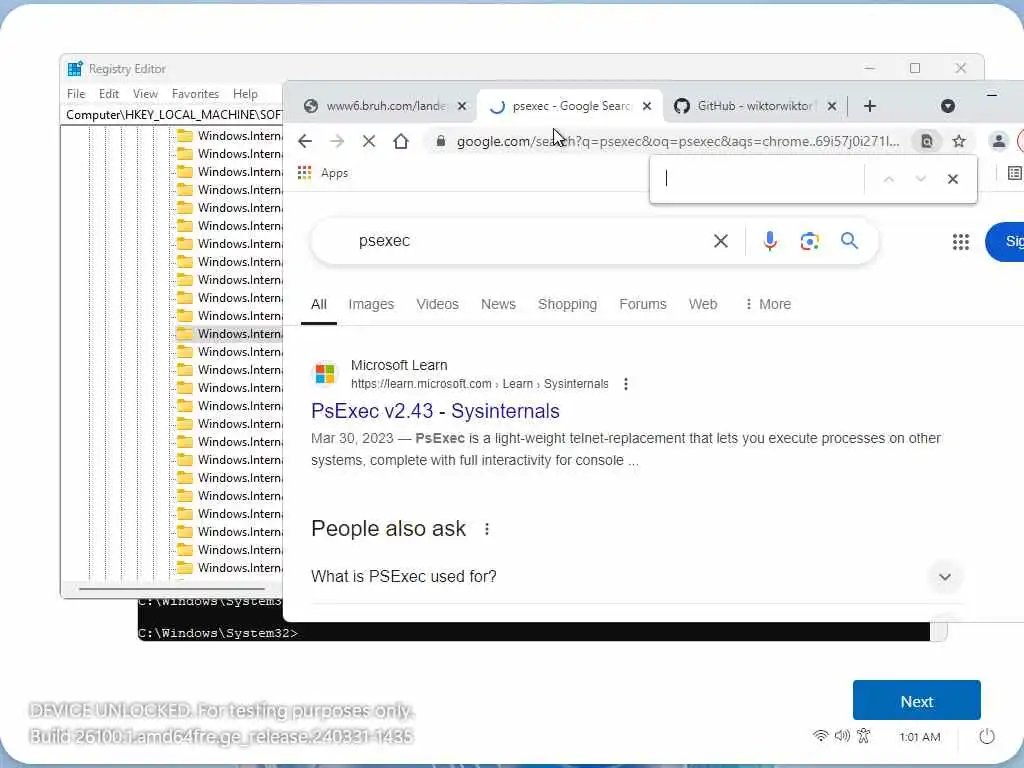Go back in Chrome browser
This screenshot has width=1024, height=768.
coord(304,141)
